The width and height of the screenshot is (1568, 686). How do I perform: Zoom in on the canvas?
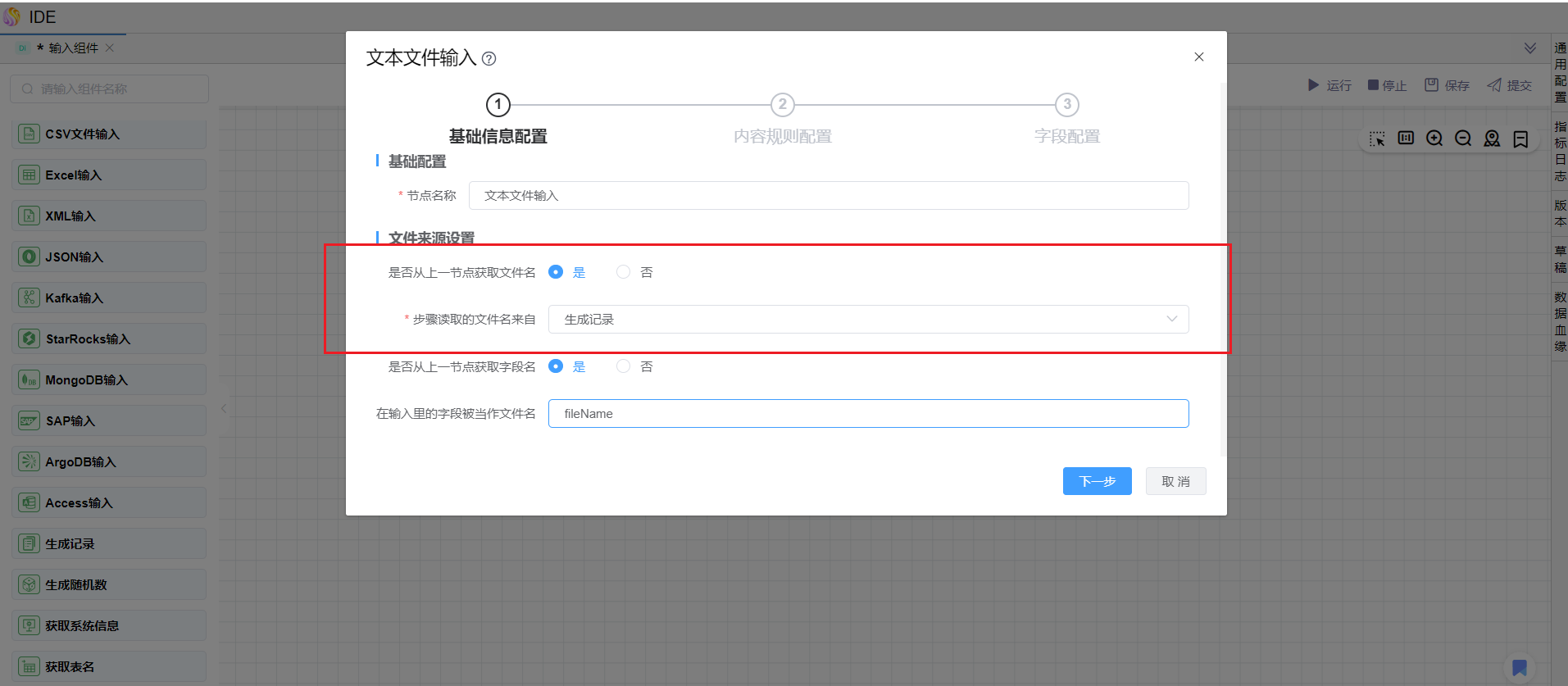point(1434,139)
